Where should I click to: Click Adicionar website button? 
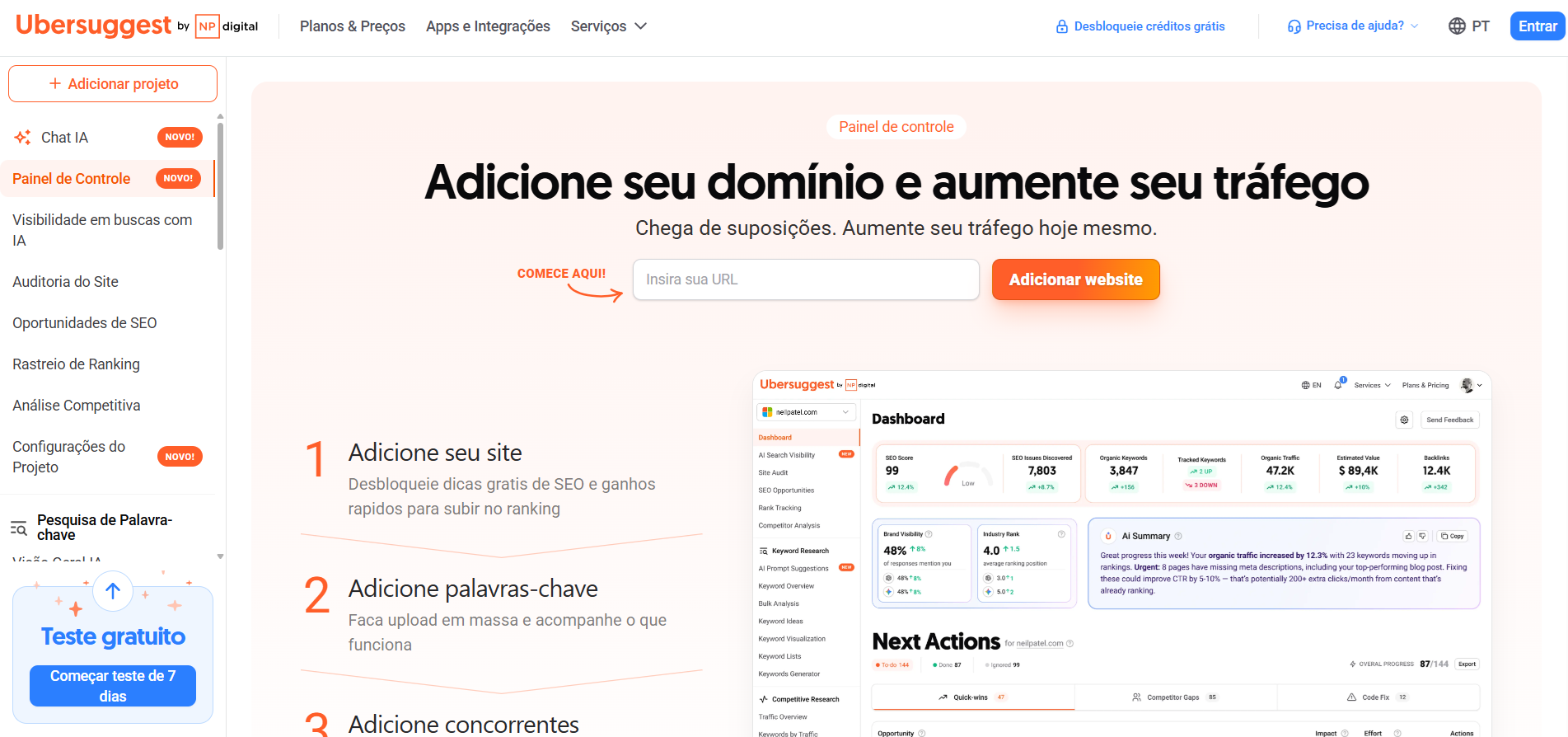(x=1075, y=279)
